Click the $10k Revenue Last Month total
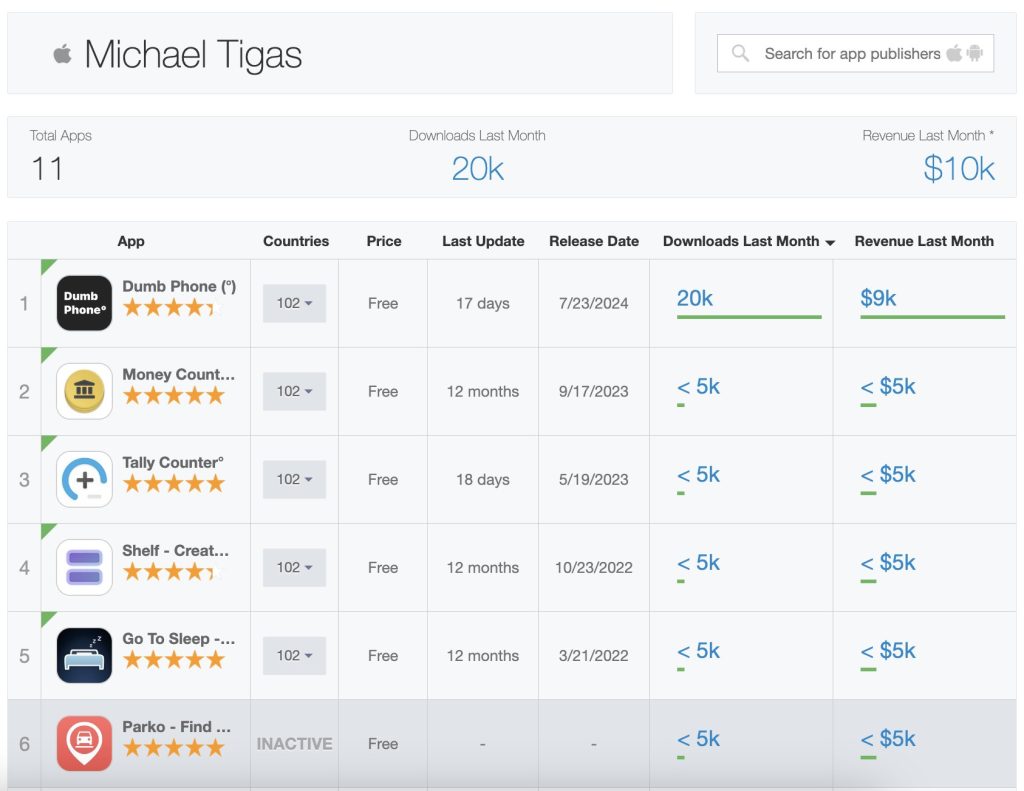Viewport: 1024px width, 791px height. pyautogui.click(x=958, y=169)
